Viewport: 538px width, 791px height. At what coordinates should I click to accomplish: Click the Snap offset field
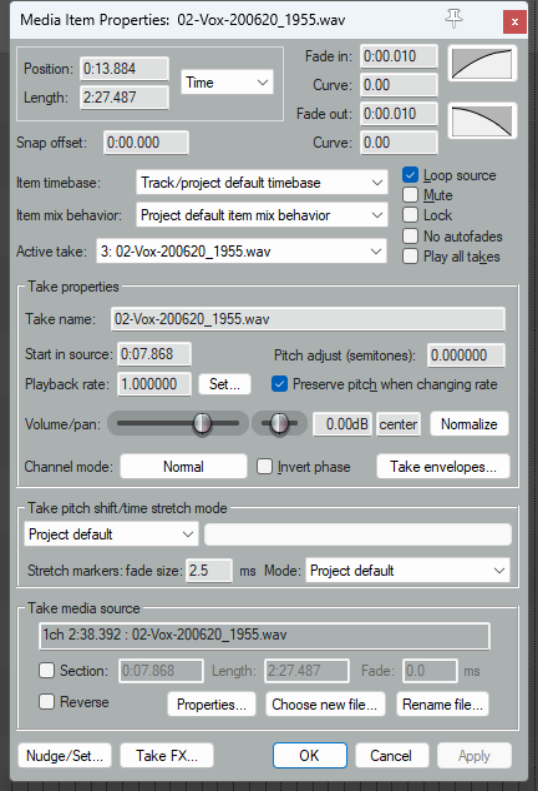146,143
